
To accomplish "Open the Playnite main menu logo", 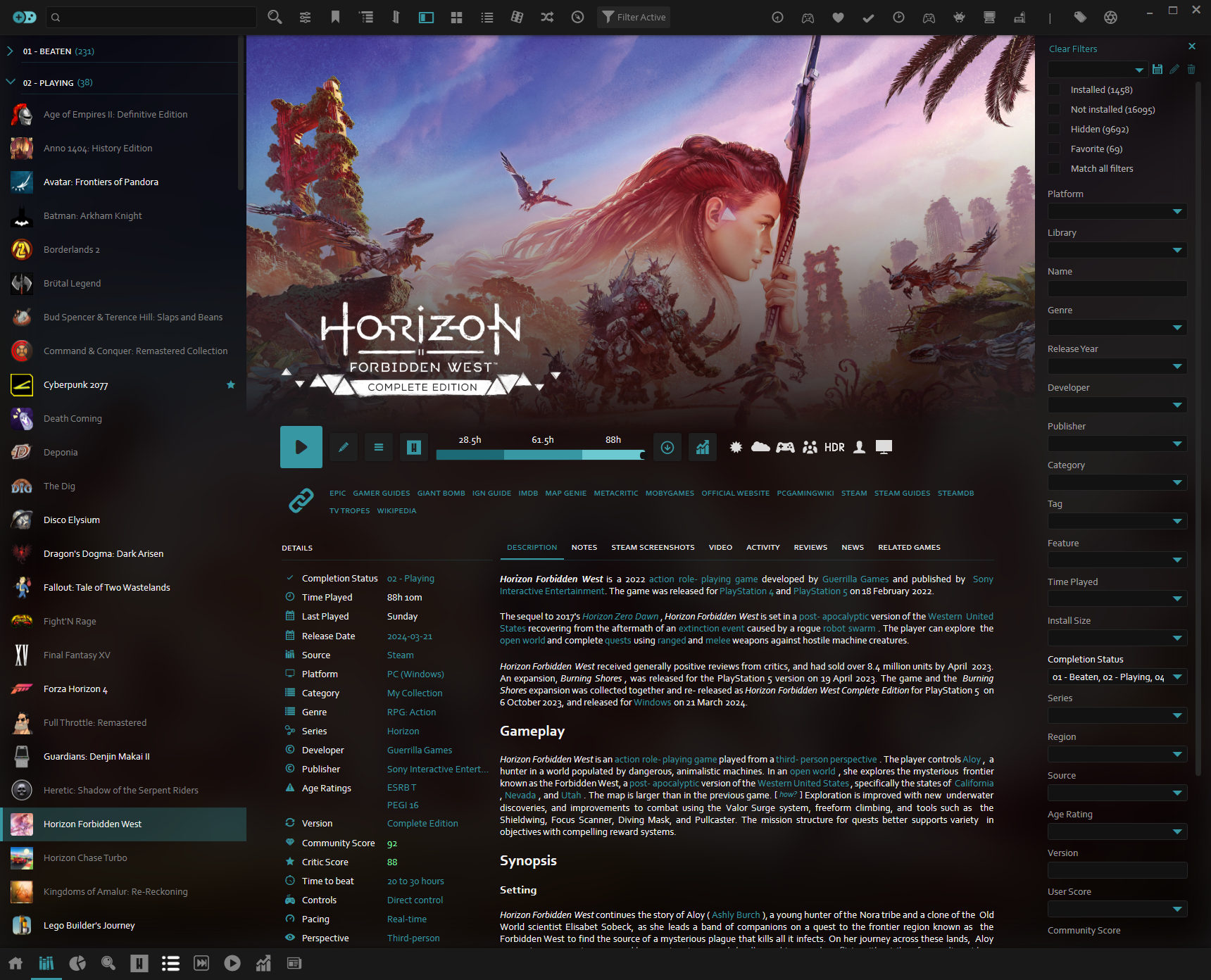I will pyautogui.click(x=24, y=17).
